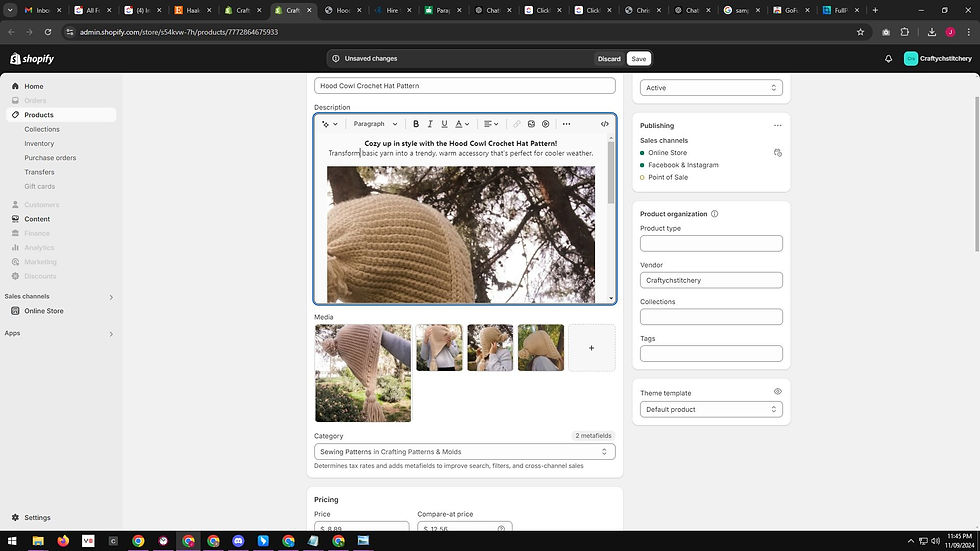Show Product organization info tooltip

coord(714,214)
